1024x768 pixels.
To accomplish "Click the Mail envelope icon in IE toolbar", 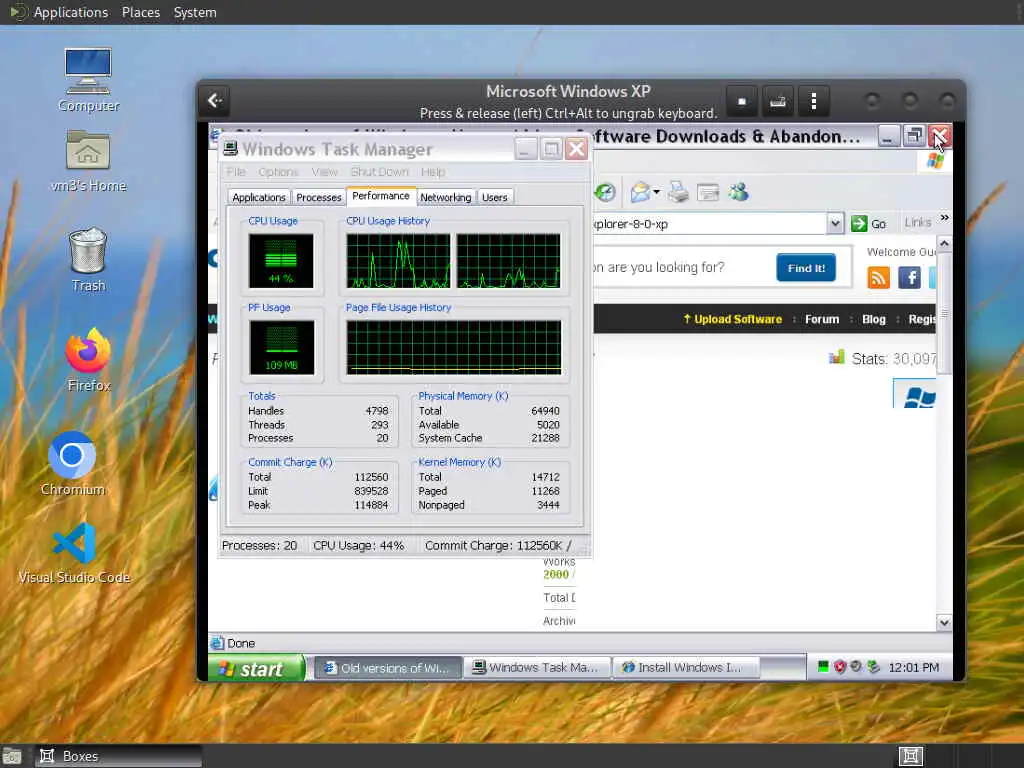I will click(x=640, y=192).
